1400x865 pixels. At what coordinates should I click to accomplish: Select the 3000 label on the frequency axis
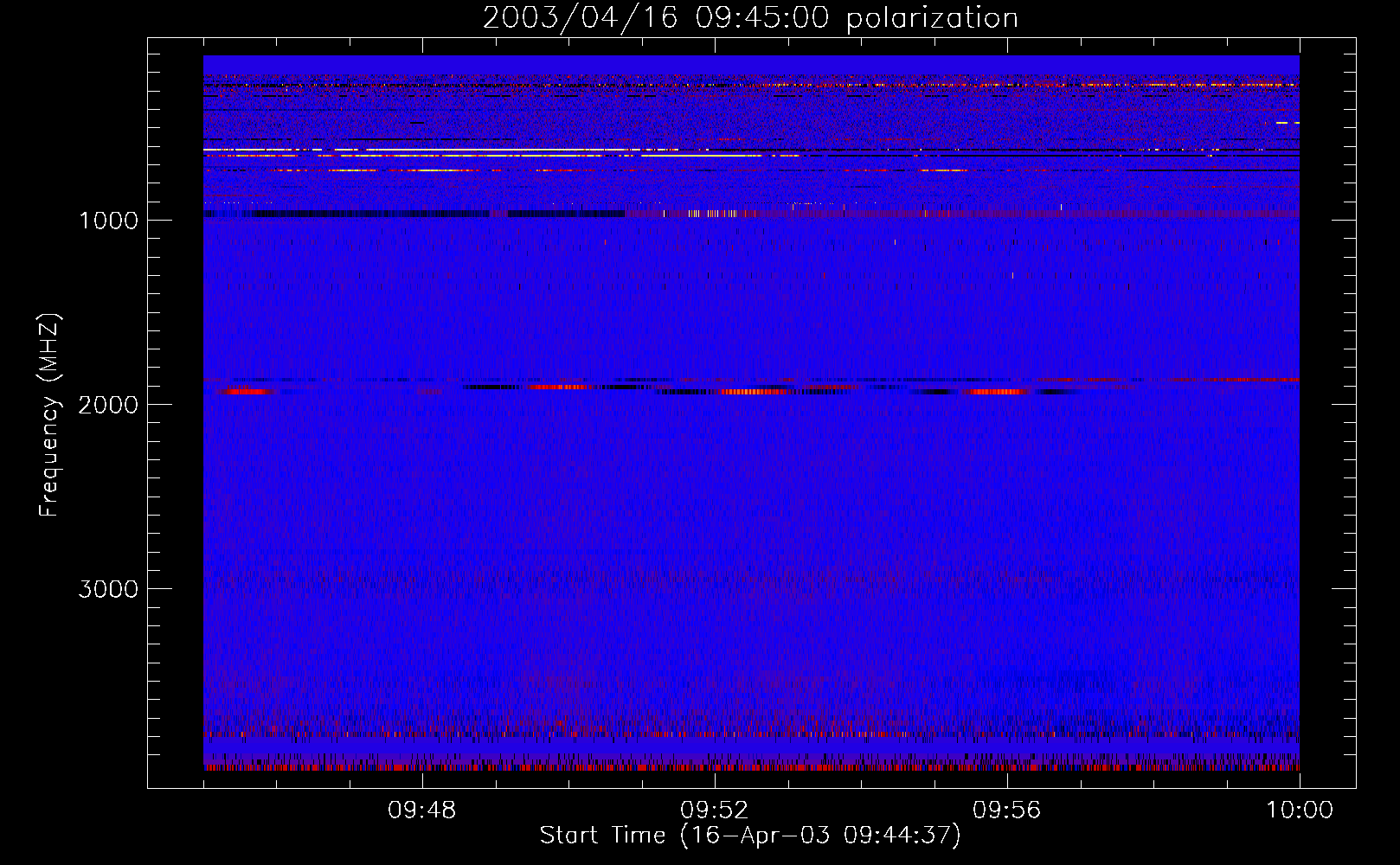pos(108,589)
